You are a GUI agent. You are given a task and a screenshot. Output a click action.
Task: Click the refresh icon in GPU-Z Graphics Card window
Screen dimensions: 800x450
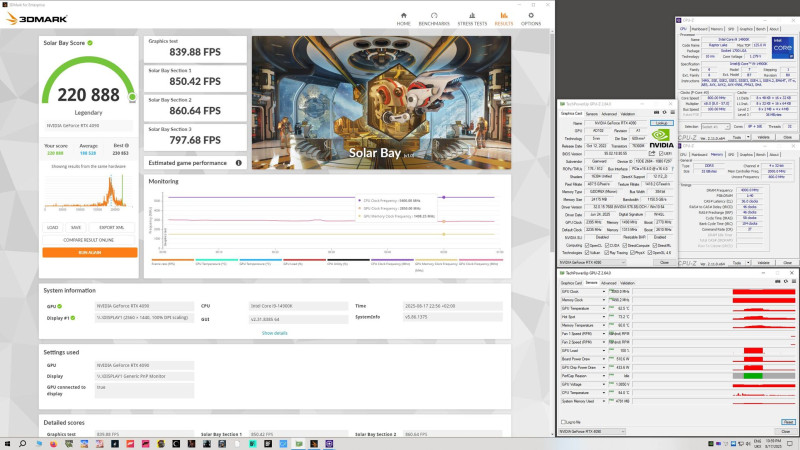click(x=664, y=113)
